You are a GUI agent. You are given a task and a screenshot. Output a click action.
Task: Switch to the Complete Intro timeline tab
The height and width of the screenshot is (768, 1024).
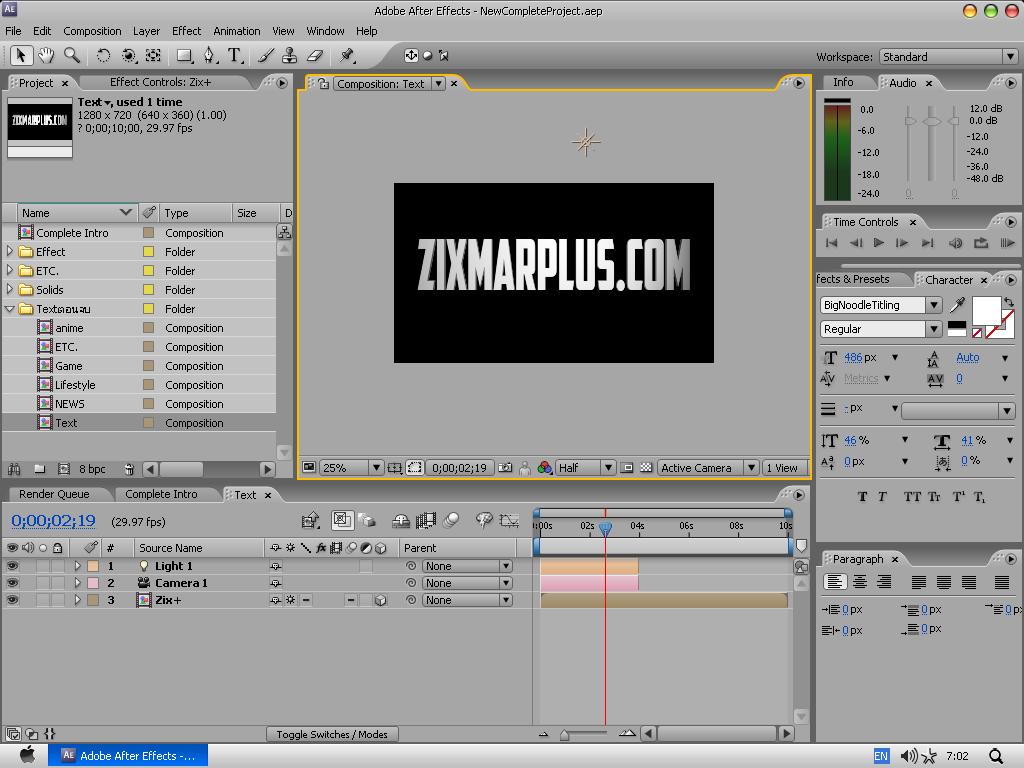point(161,494)
